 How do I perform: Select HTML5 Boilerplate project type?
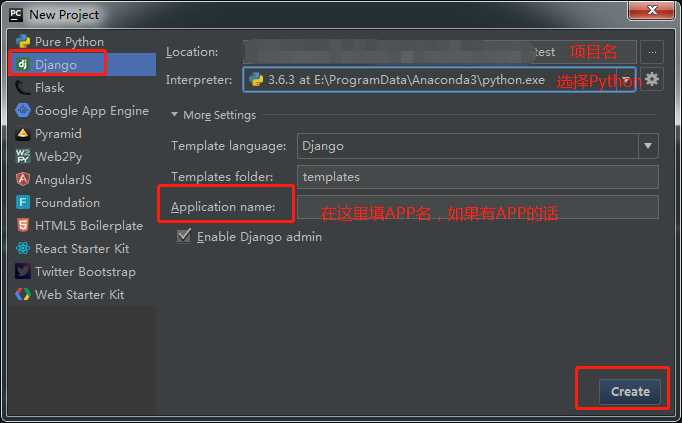click(83, 226)
